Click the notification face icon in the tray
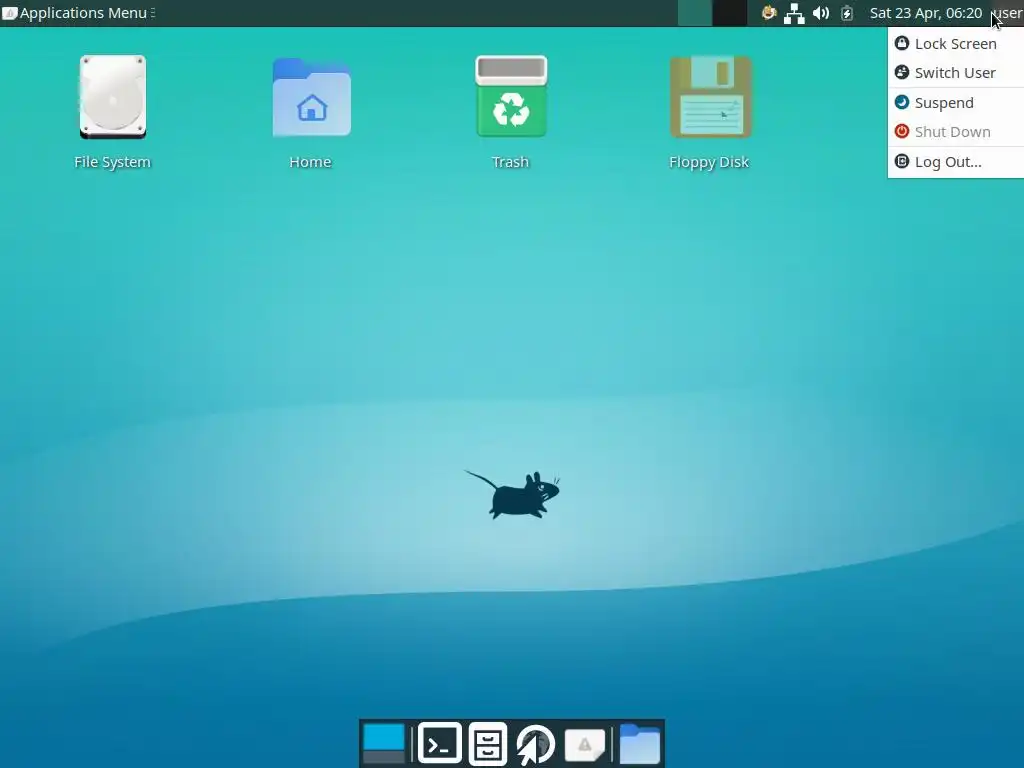The height and width of the screenshot is (768, 1024). (769, 12)
